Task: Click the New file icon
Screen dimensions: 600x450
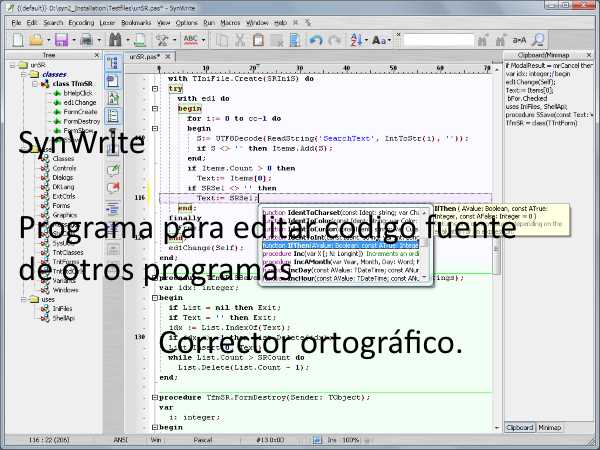Action: [x=18, y=40]
